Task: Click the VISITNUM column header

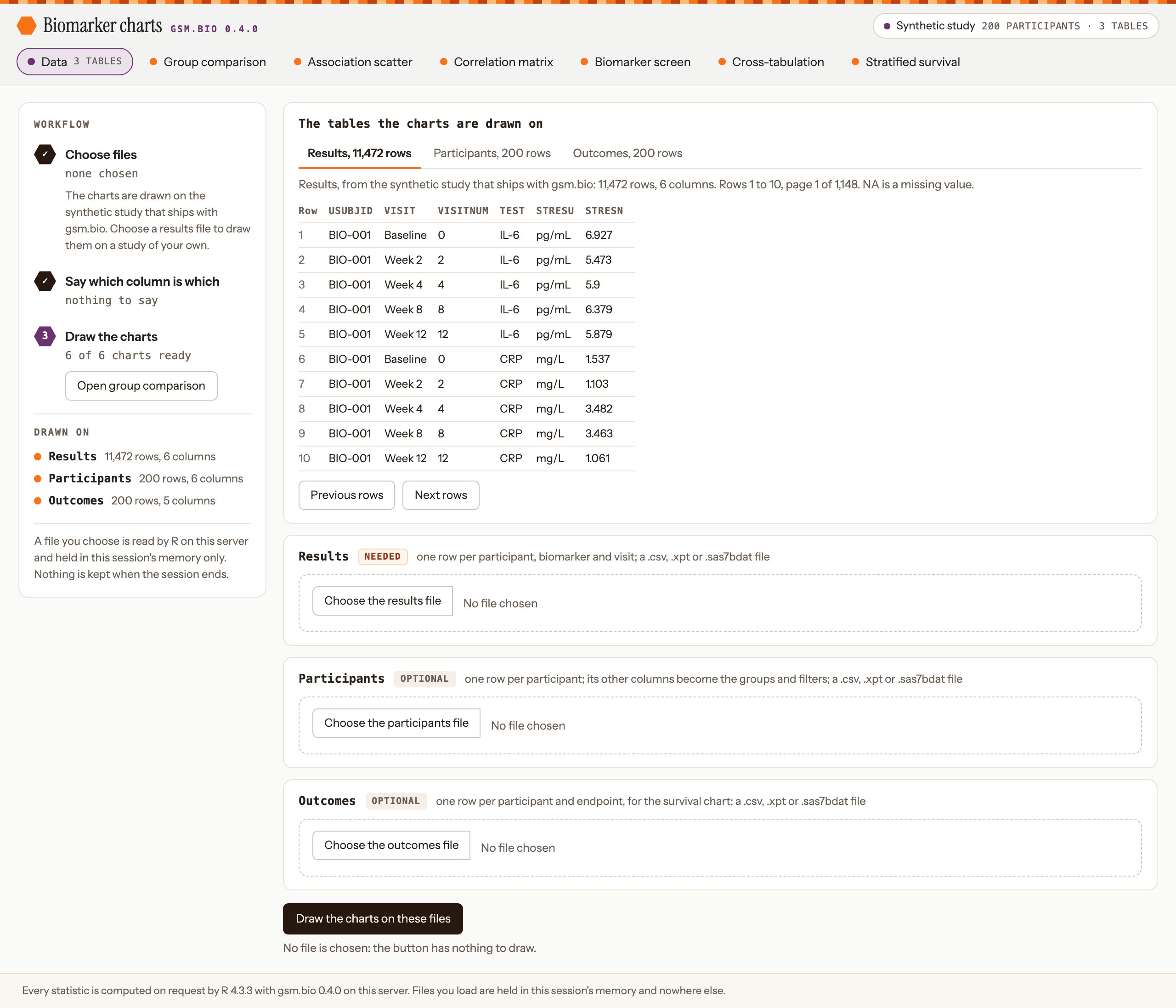Action: tap(463, 210)
